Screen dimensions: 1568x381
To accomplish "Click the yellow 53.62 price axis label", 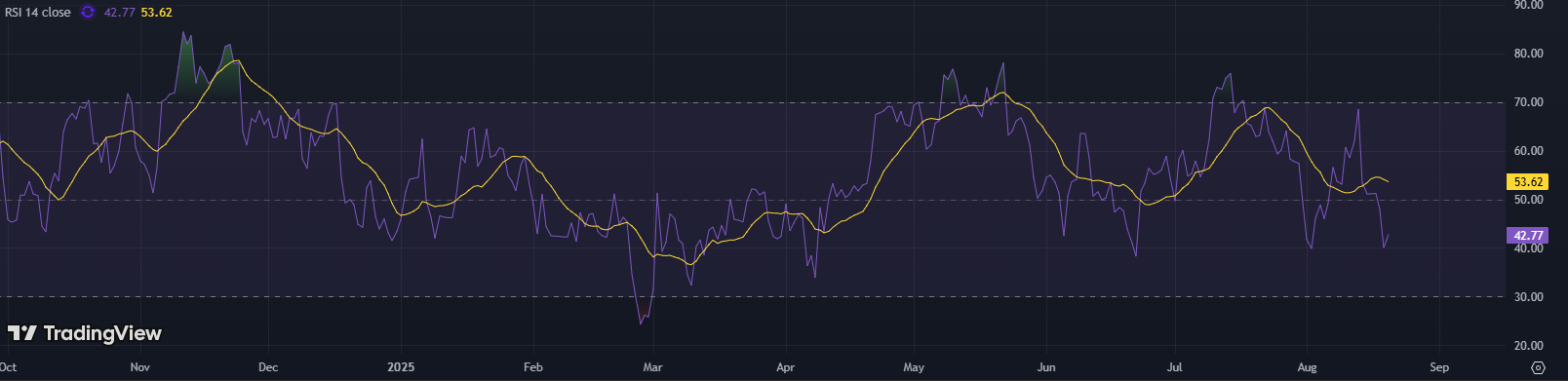I will pyautogui.click(x=1527, y=182).
